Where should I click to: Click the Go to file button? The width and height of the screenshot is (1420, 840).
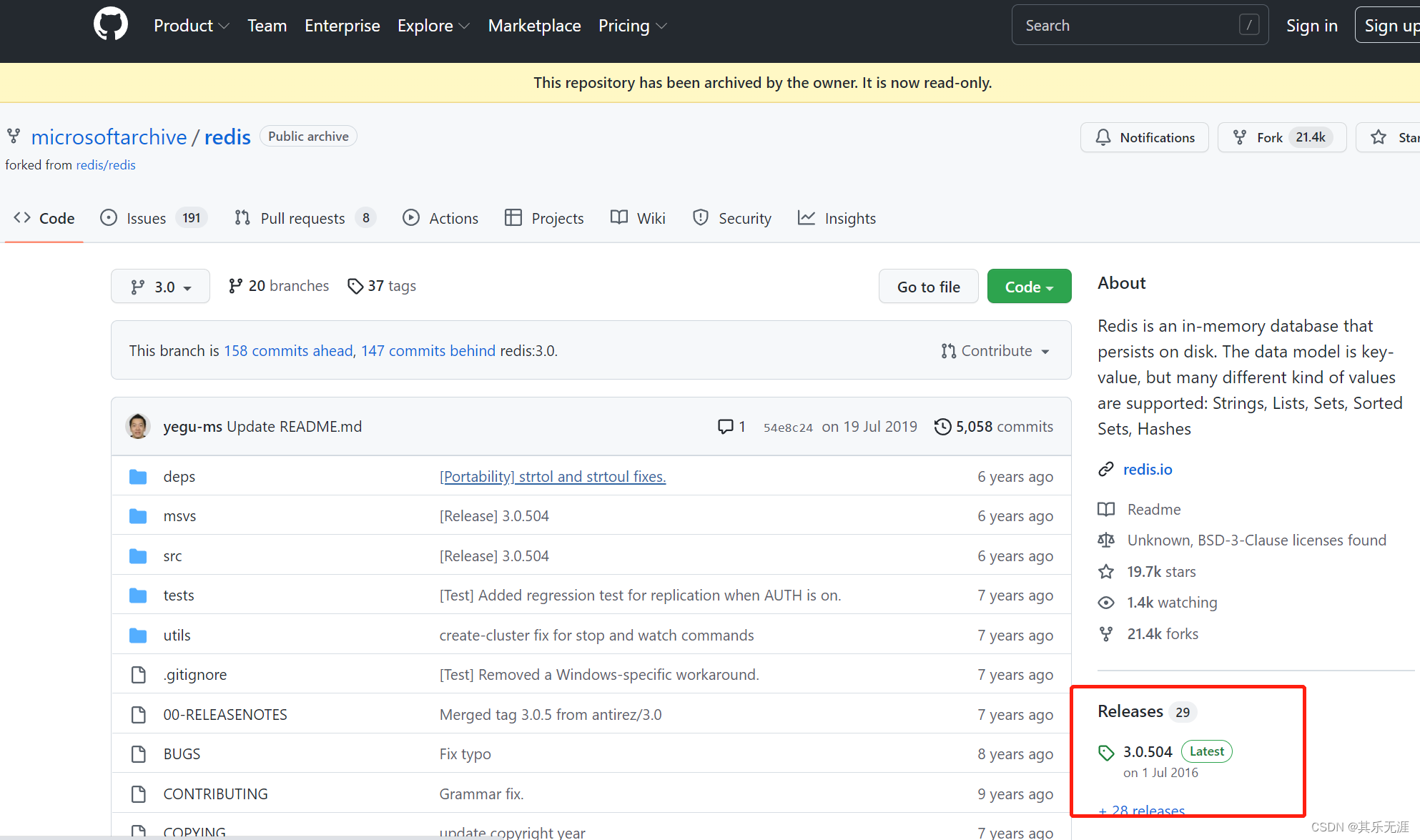click(x=928, y=287)
